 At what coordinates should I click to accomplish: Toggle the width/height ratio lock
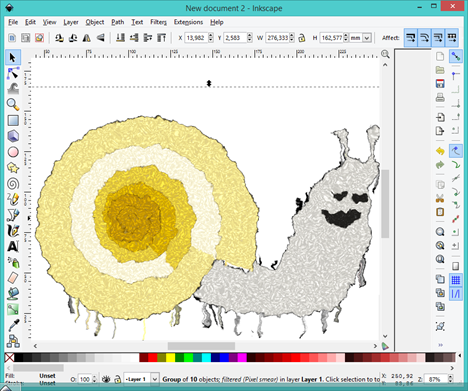[x=302, y=38]
